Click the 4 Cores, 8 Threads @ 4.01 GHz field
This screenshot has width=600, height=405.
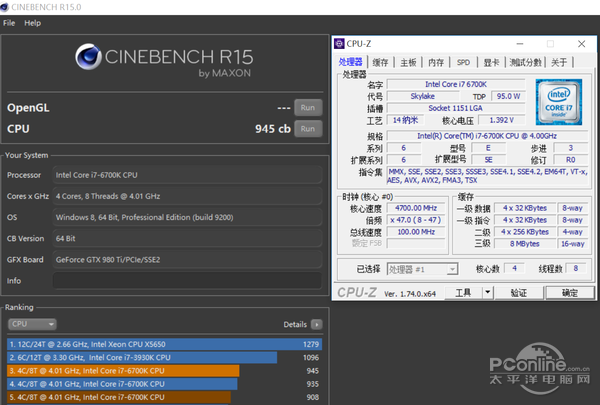(x=187, y=196)
